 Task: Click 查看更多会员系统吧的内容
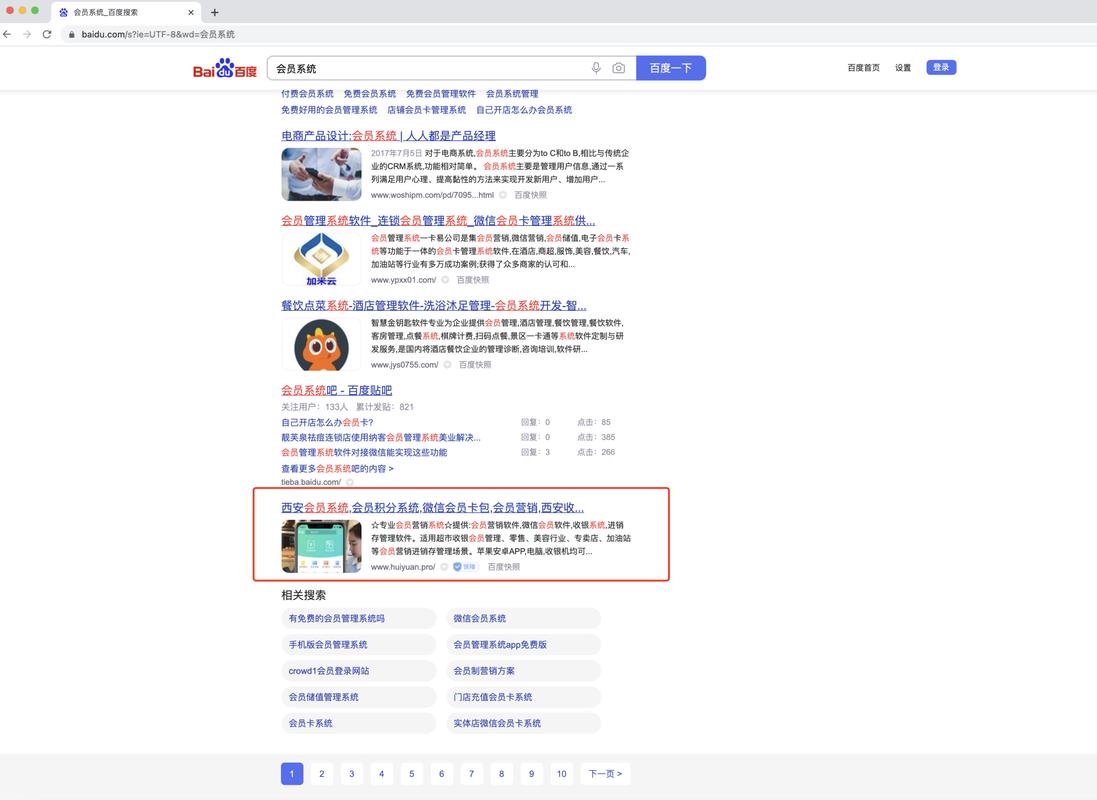tap(337, 469)
